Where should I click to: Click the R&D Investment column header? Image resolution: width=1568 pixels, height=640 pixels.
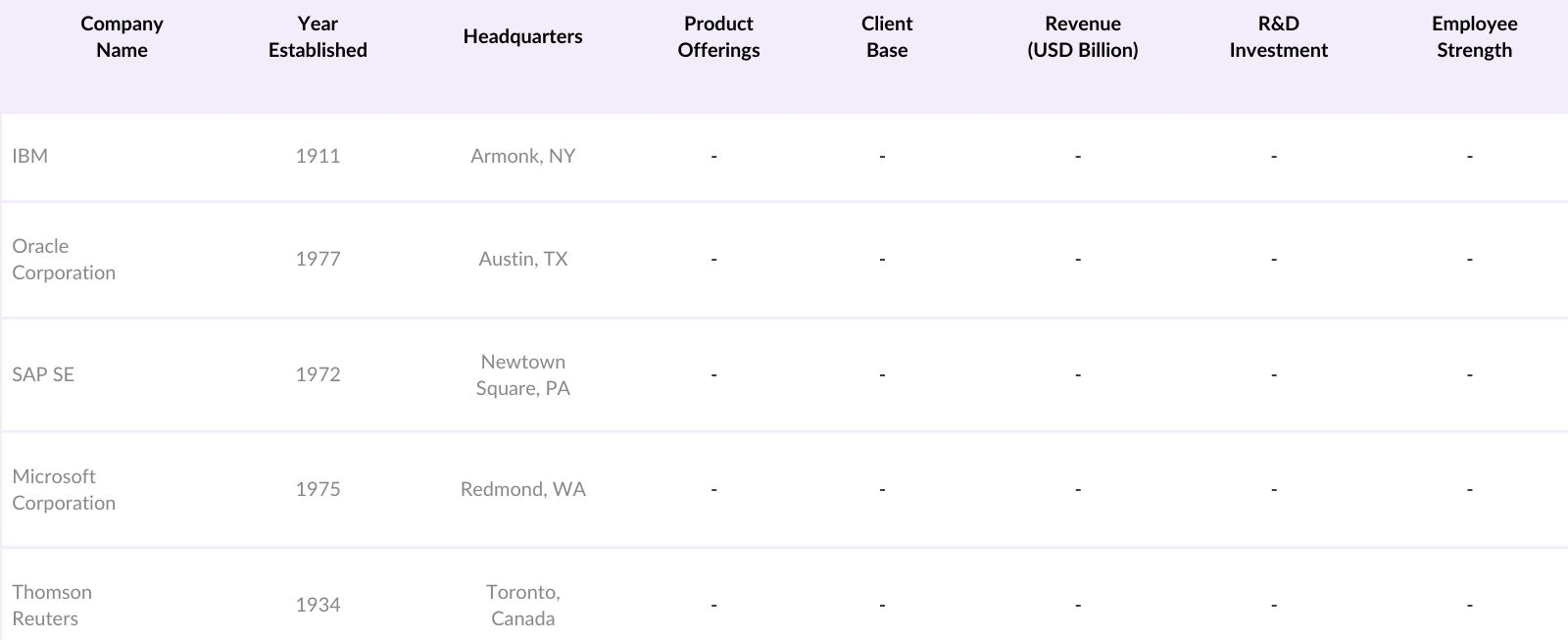1278,36
